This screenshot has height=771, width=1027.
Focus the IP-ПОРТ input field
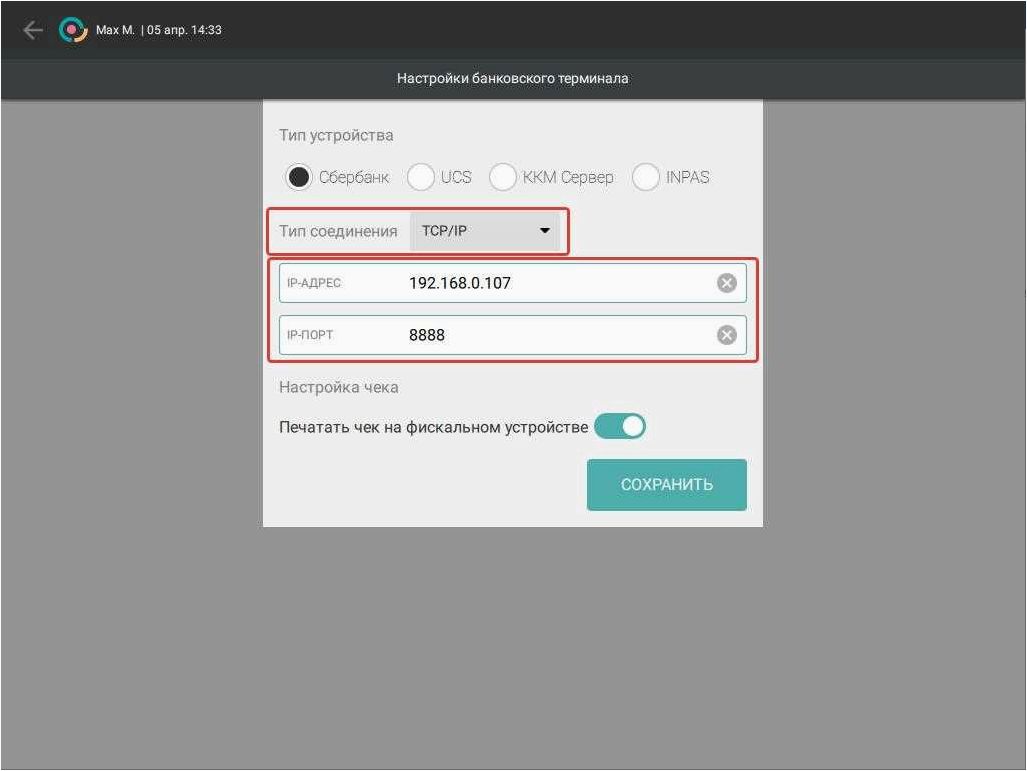click(513, 335)
